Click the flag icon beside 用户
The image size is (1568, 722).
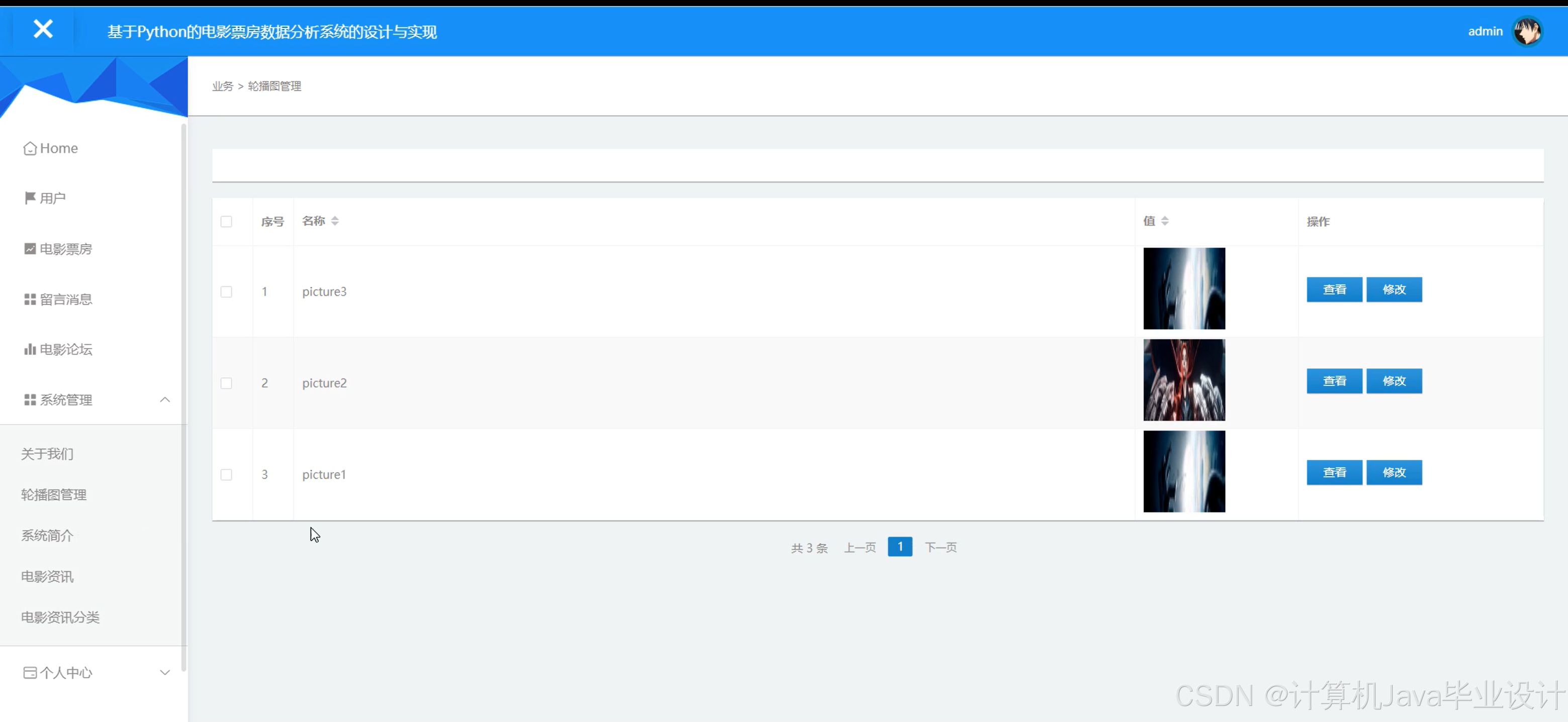30,198
